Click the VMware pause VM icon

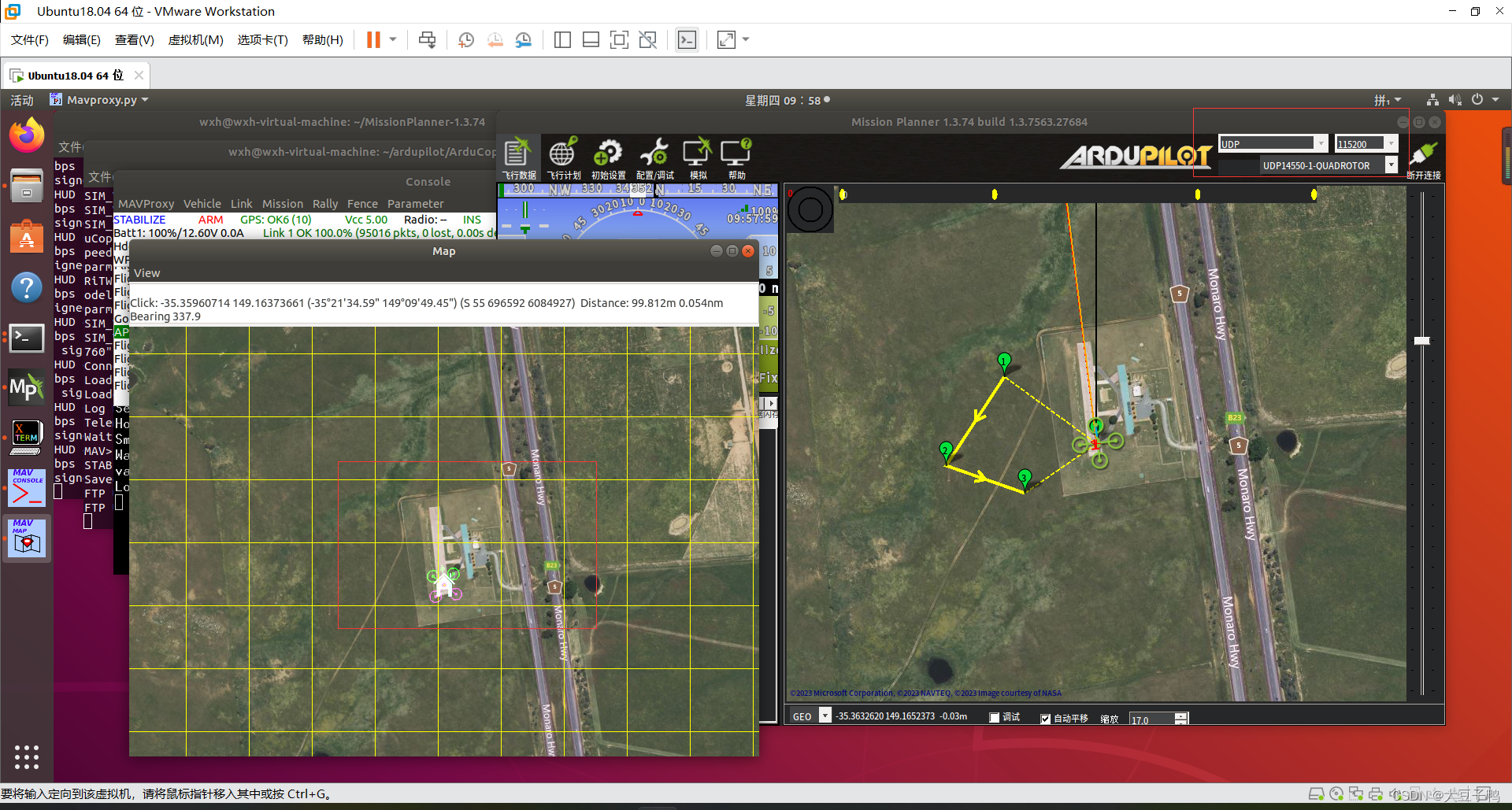pos(373,39)
